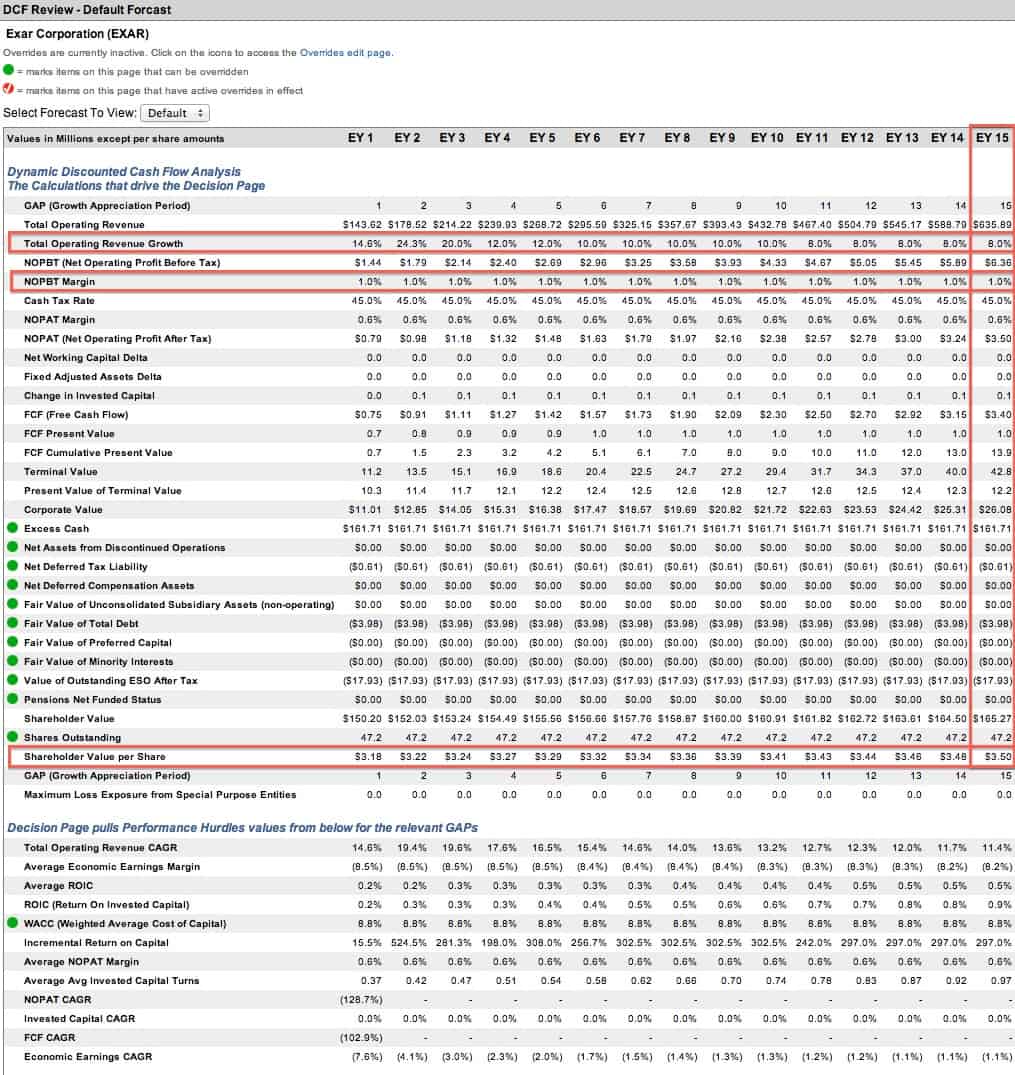The width and height of the screenshot is (1015, 1075).
Task: Click green legend icon for overridable items
Action: [8, 70]
